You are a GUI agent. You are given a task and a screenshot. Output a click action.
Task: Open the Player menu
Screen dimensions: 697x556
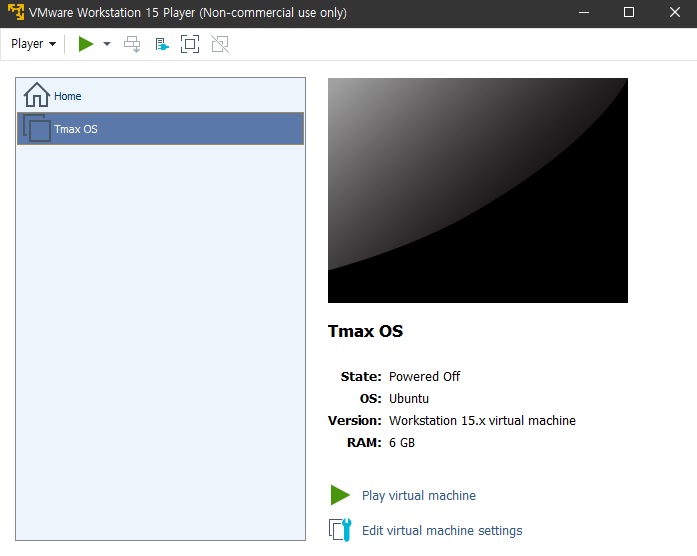point(33,44)
